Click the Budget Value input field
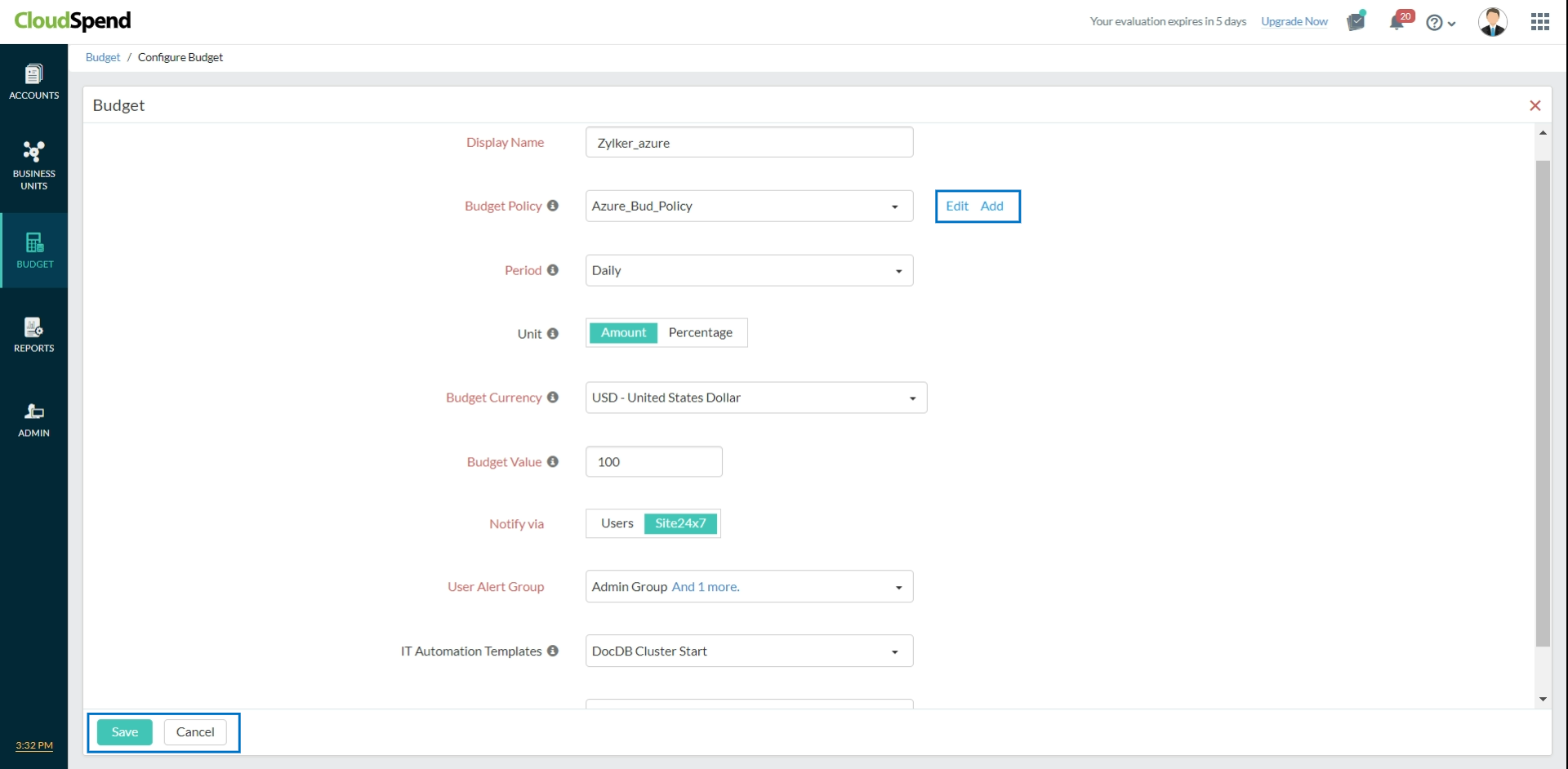The image size is (1568, 769). pyautogui.click(x=653, y=462)
